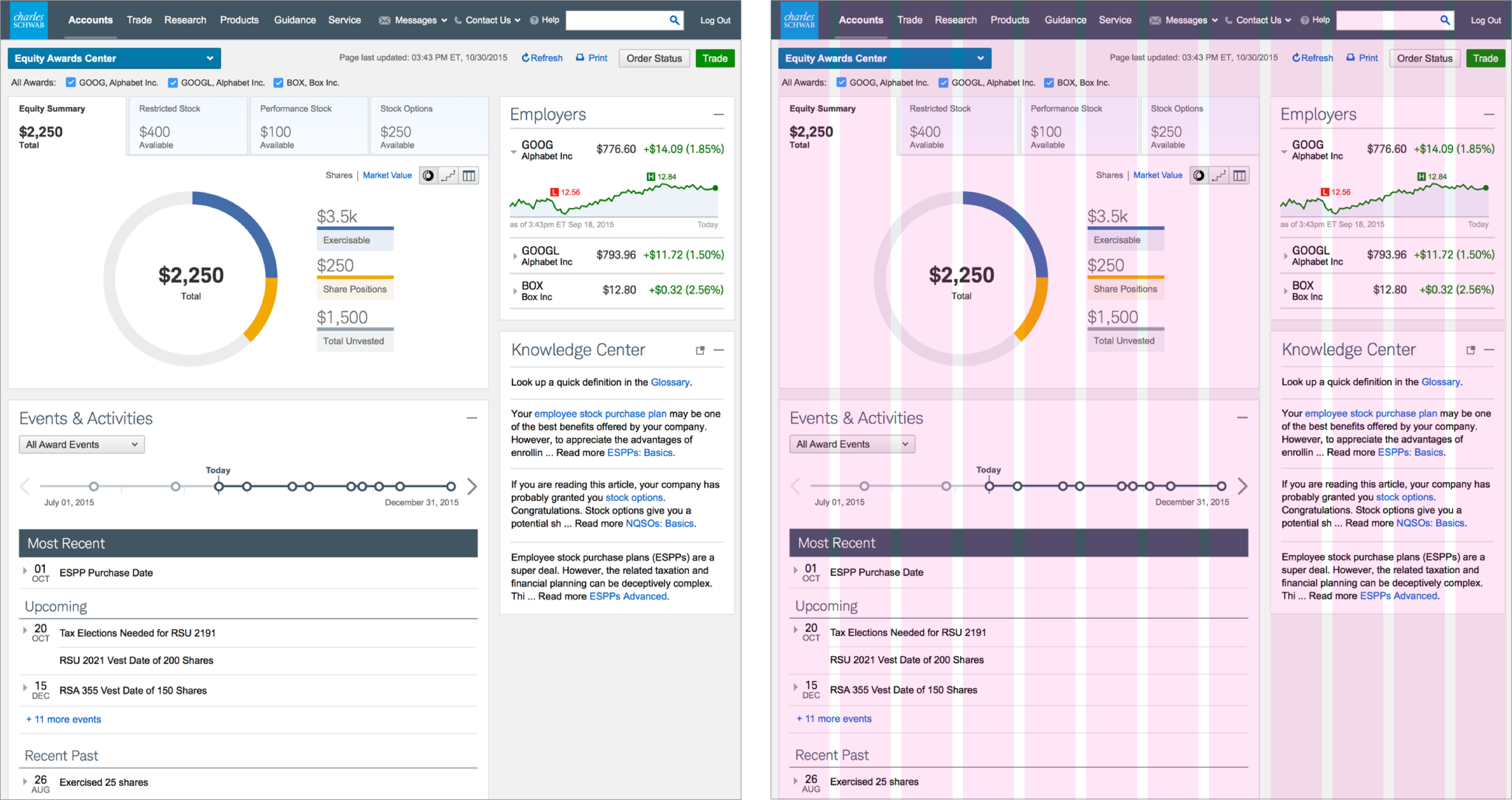Click blue Exercisable legend in the left page
The image size is (1512, 800).
tap(355, 240)
